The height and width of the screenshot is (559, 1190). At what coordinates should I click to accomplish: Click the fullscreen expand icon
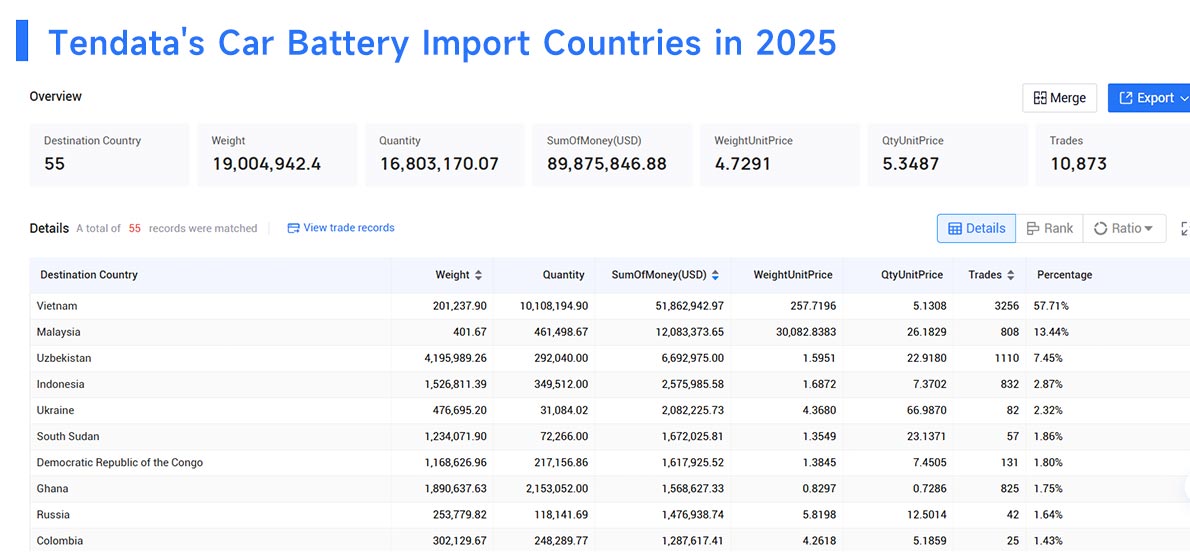pyautogui.click(x=1185, y=228)
